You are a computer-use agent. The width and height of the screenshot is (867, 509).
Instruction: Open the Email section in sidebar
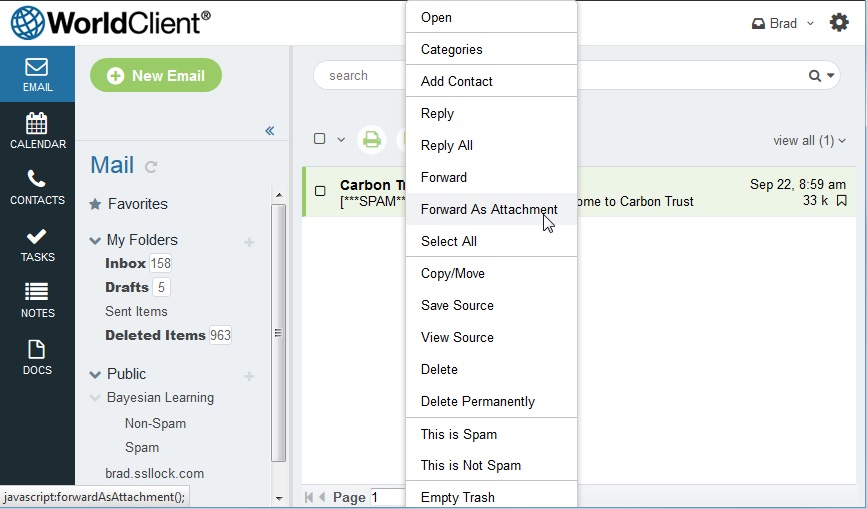[x=37, y=74]
